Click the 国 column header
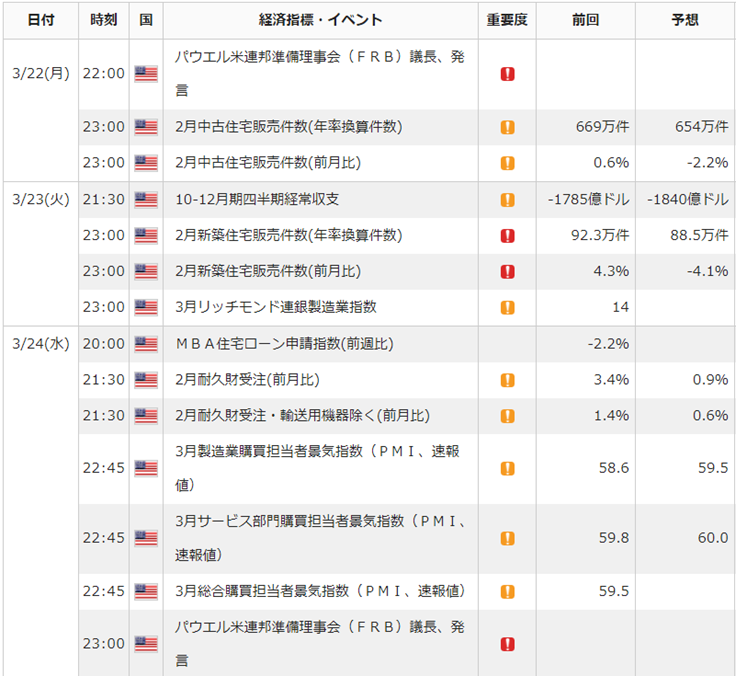 point(146,20)
